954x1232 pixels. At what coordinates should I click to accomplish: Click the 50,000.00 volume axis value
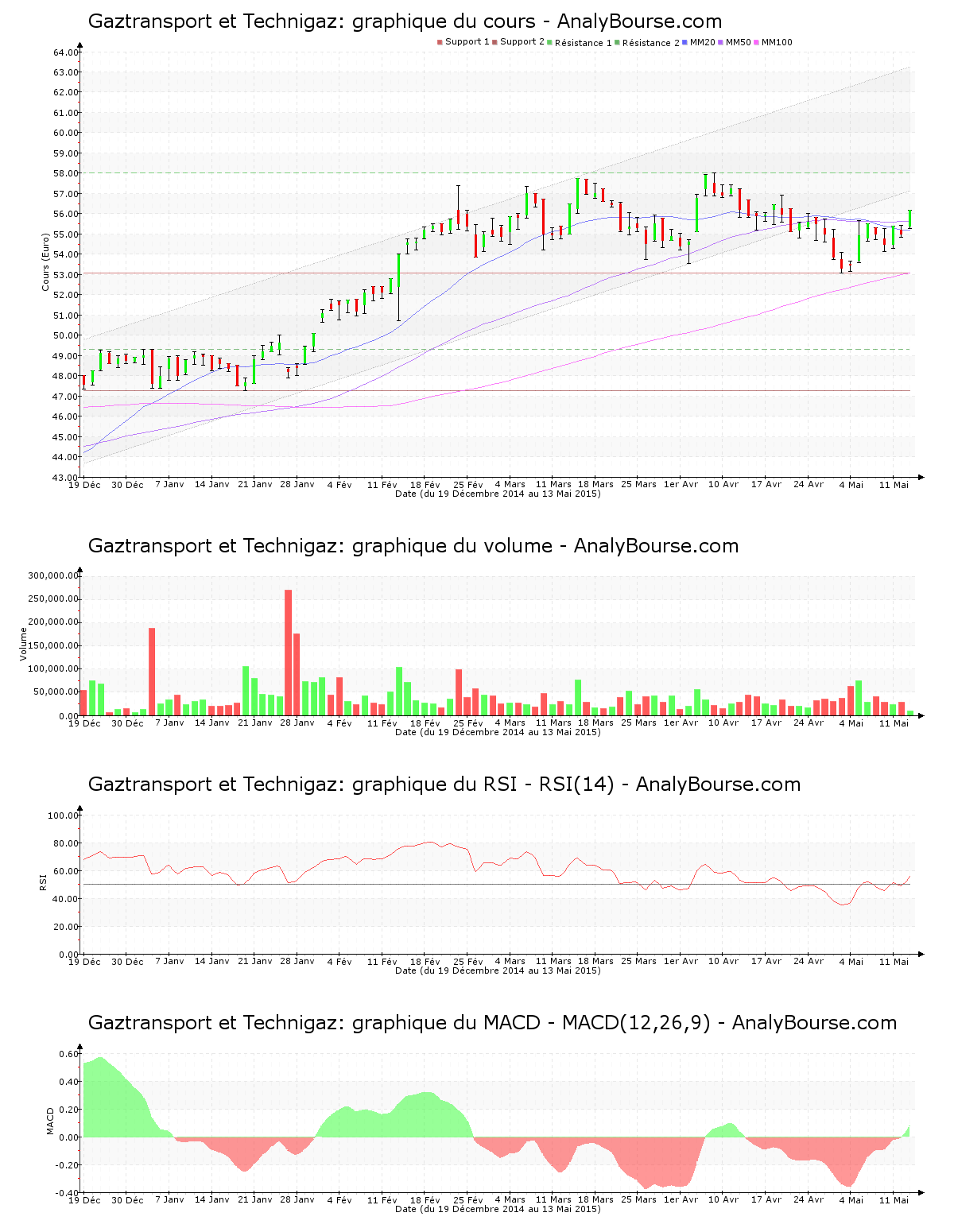pos(56,692)
